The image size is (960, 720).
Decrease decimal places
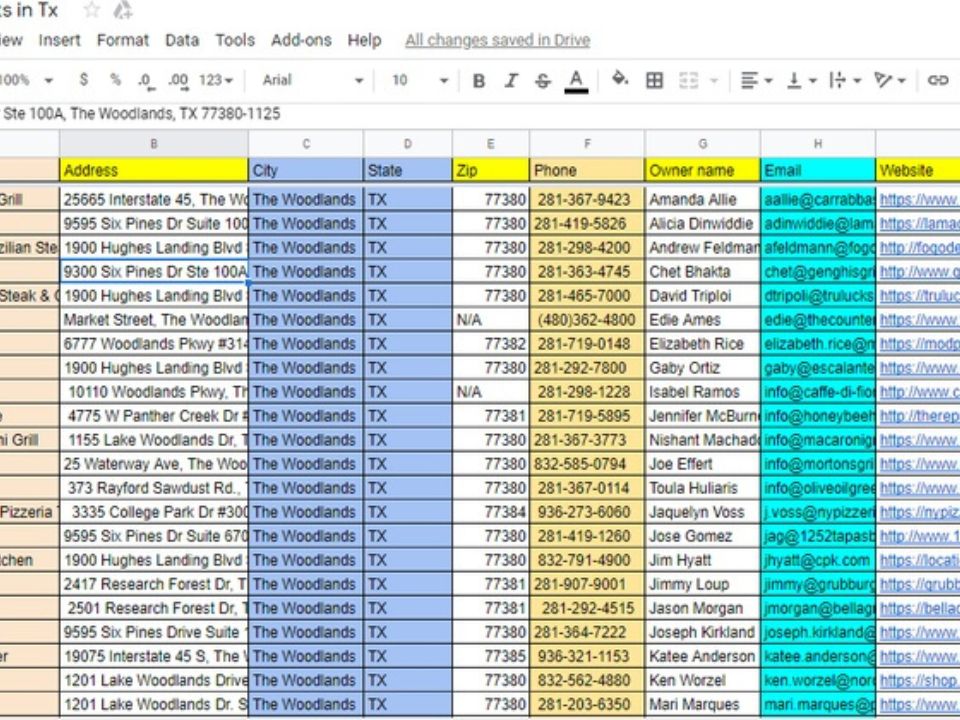[145, 80]
